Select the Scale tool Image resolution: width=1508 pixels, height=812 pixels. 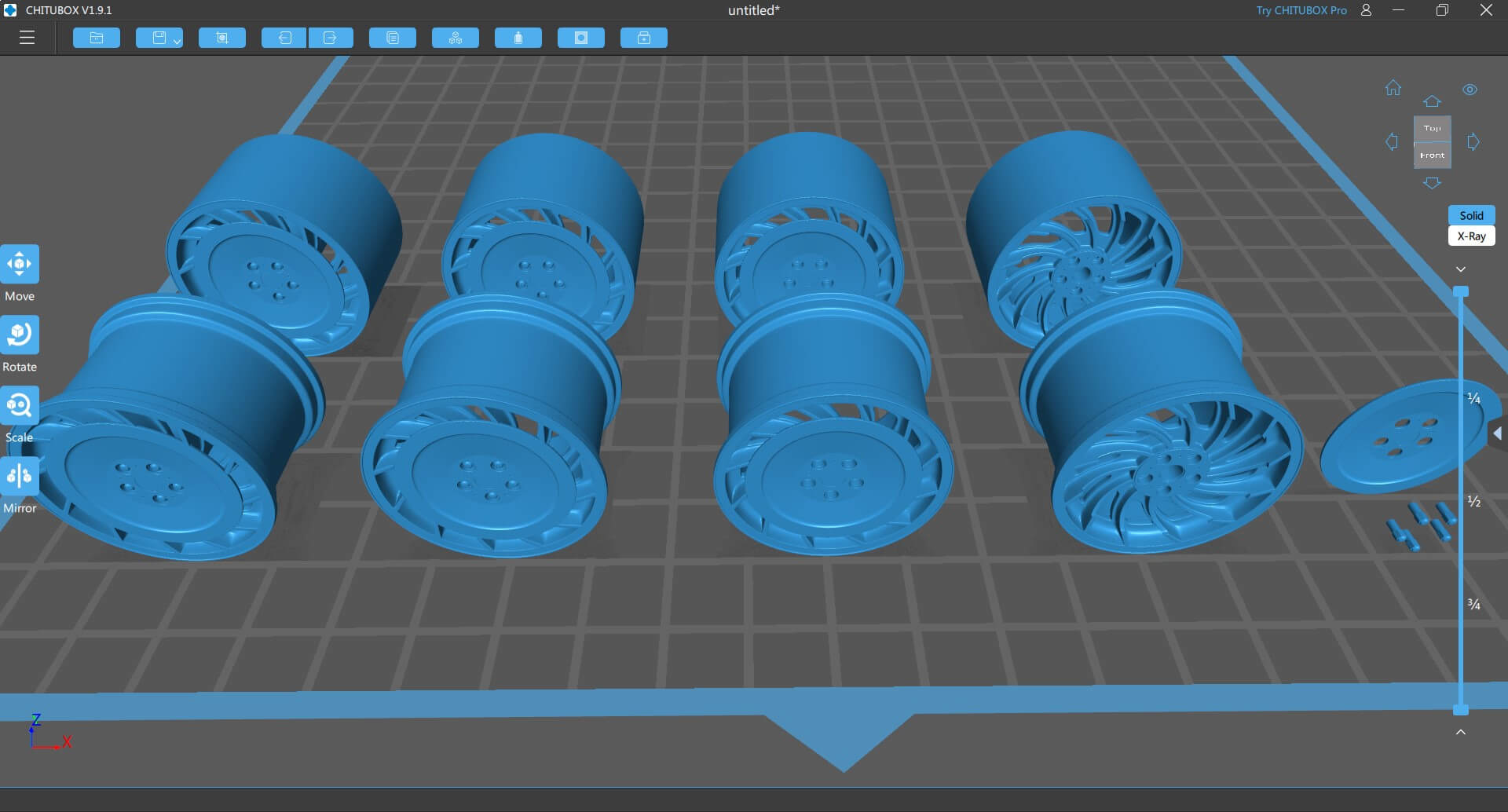(x=20, y=406)
